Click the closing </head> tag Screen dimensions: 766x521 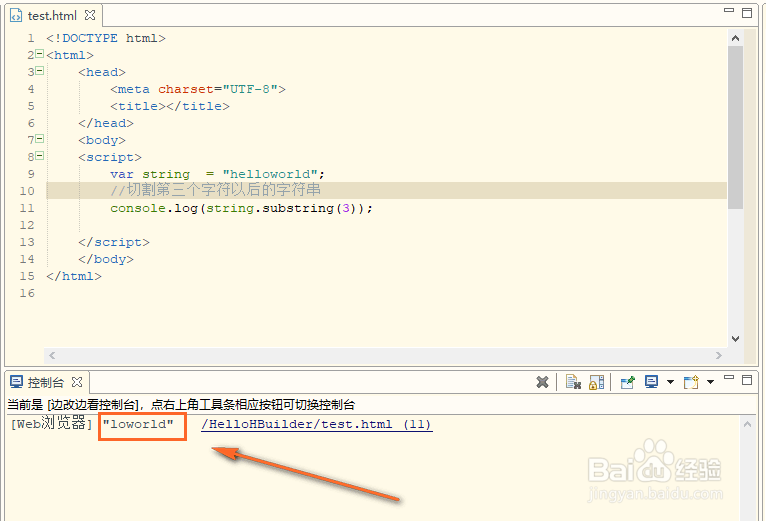coord(106,123)
